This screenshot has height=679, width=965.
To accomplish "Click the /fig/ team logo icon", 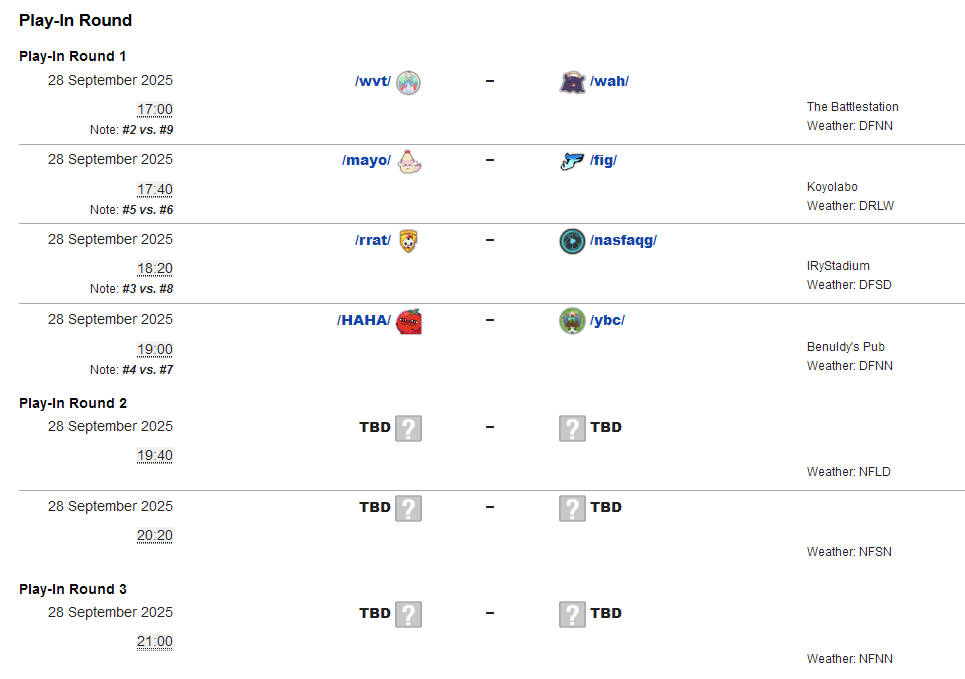I will pyautogui.click(x=572, y=161).
